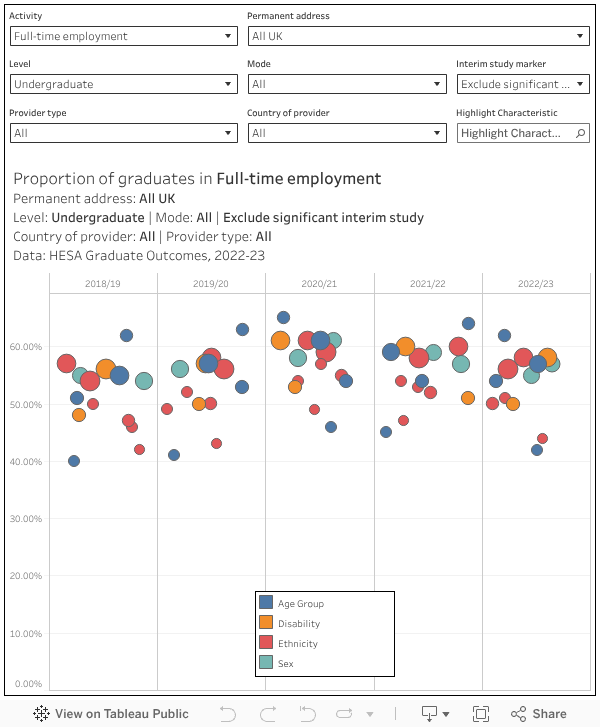
Task: Expand the Permanent address dropdown
Action: (418, 36)
